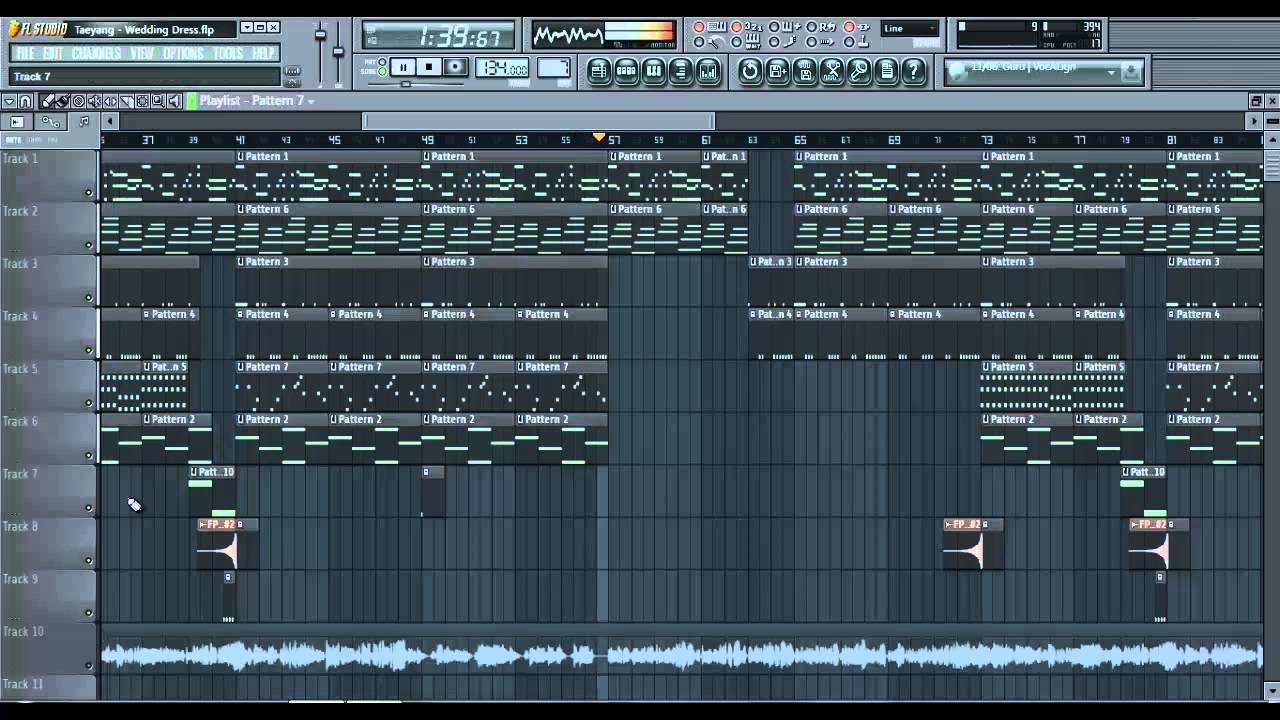Select the Playback speaker tool

[174, 101]
